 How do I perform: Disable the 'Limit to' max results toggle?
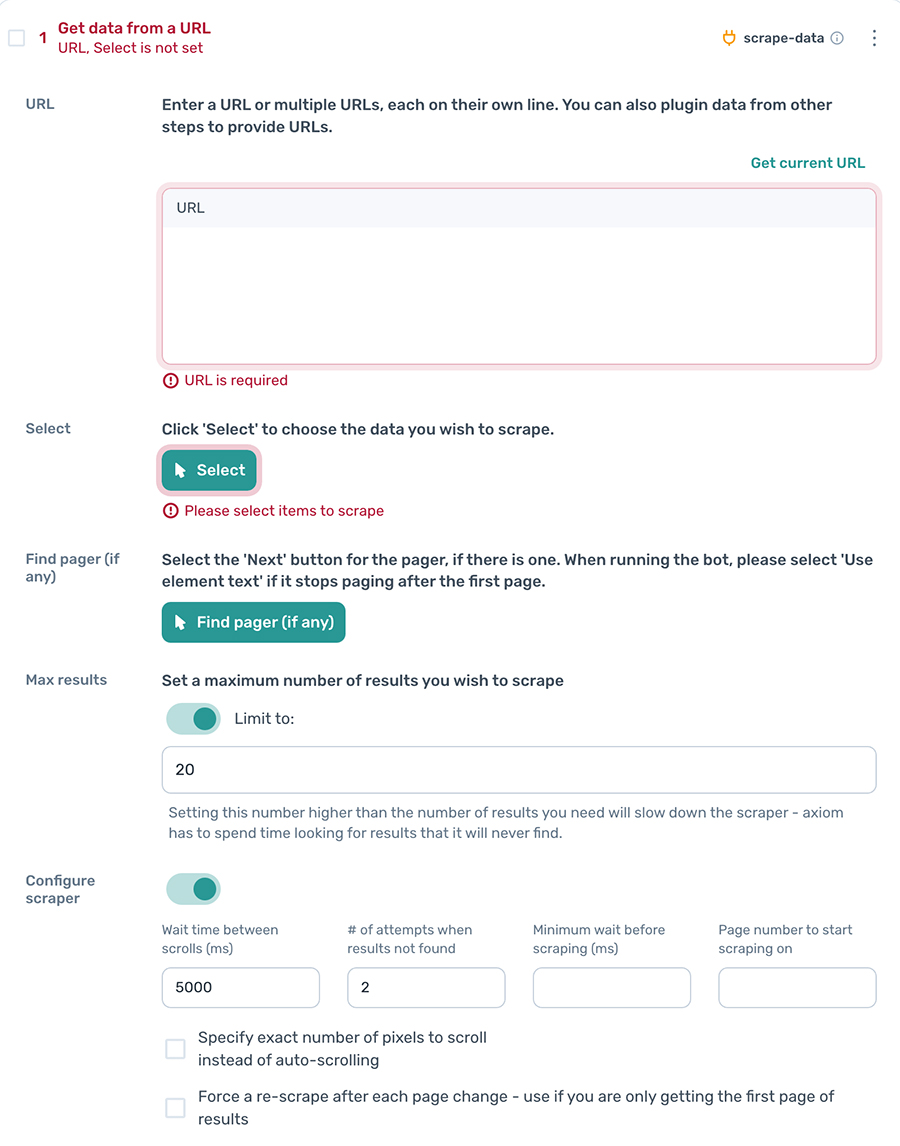pos(192,718)
